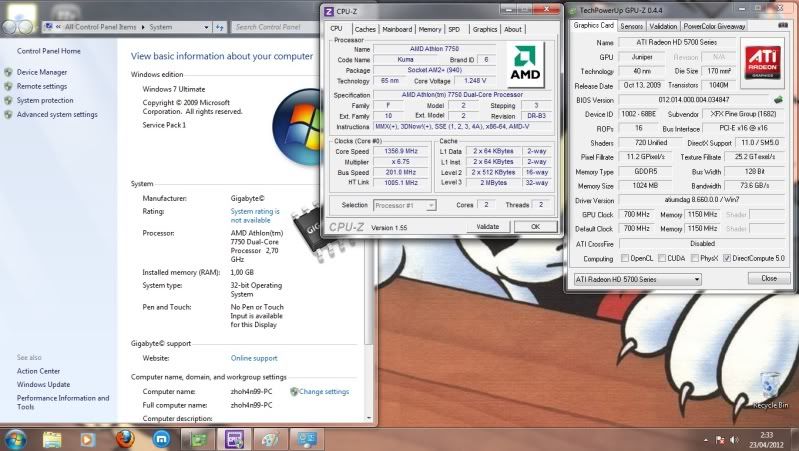Open the ATI Radeon HD 5700 Series dropdown
Viewport: 799px width, 451px height.
pyautogui.click(x=637, y=279)
